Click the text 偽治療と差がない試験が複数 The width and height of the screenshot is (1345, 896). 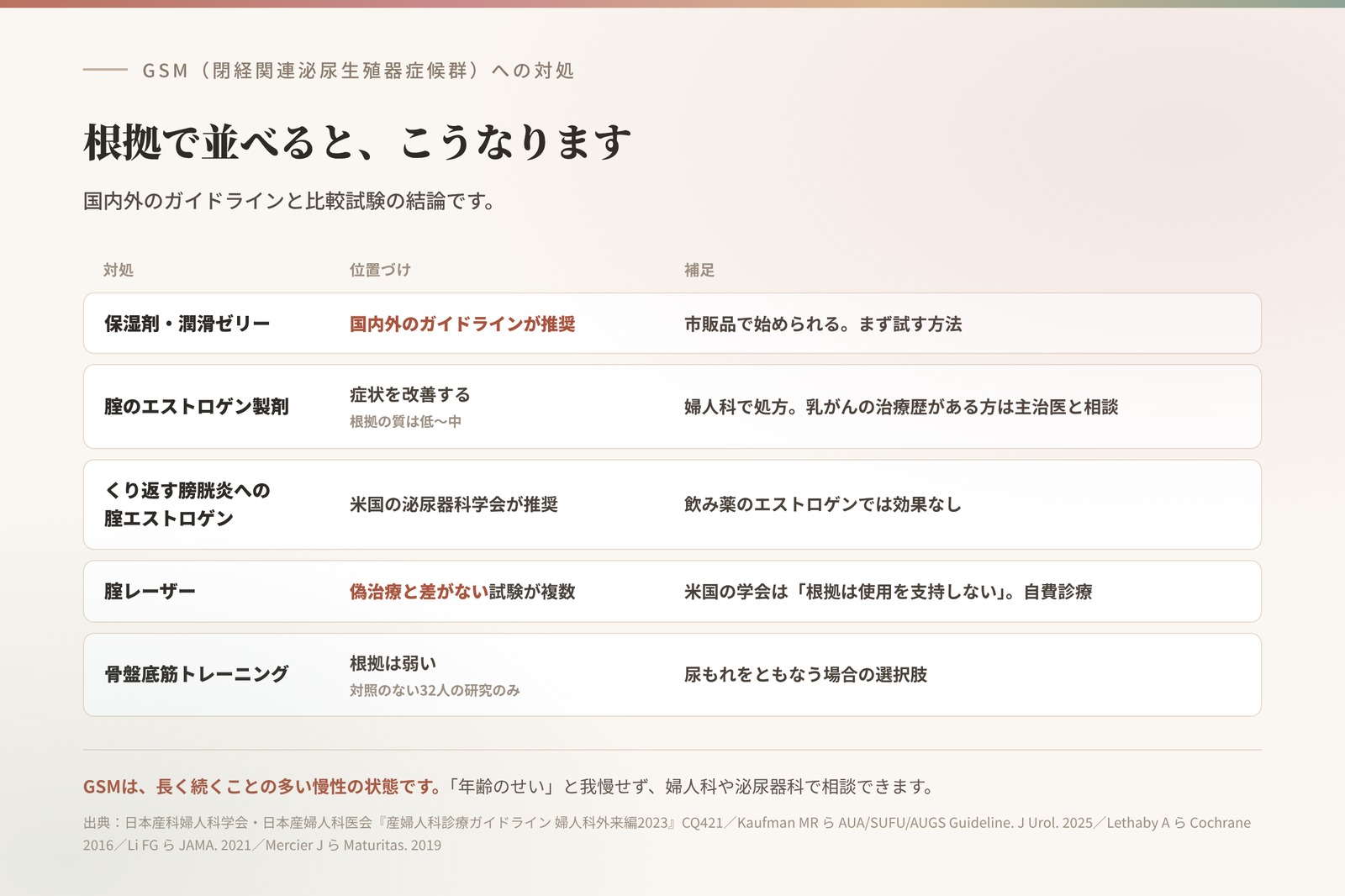click(462, 592)
